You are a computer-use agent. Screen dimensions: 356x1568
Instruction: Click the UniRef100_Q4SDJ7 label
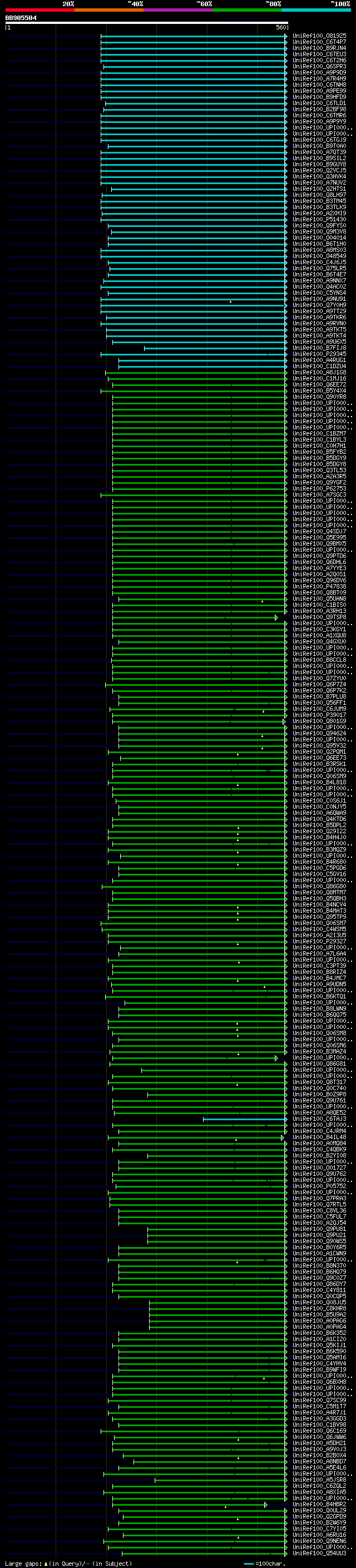click(319, 531)
